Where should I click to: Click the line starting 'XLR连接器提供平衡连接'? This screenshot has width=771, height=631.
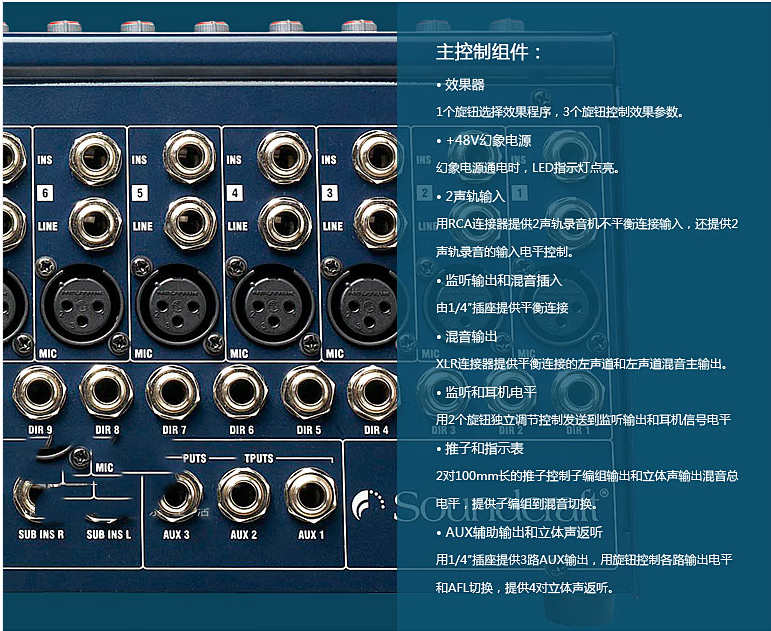[582, 364]
